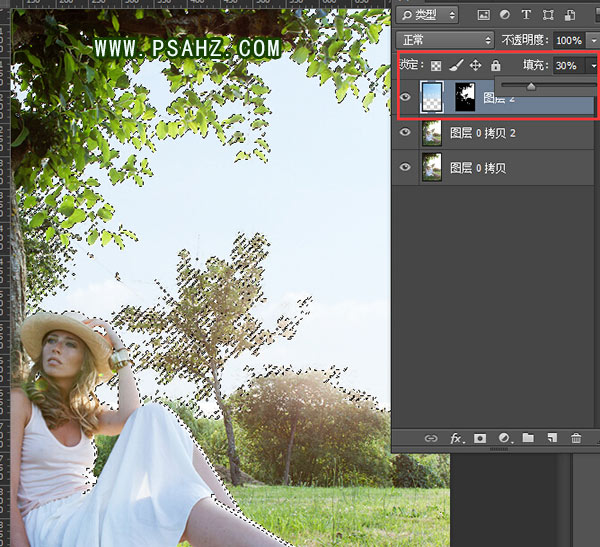The image size is (600, 547).
Task: Click the link layers icon
Action: [x=431, y=438]
